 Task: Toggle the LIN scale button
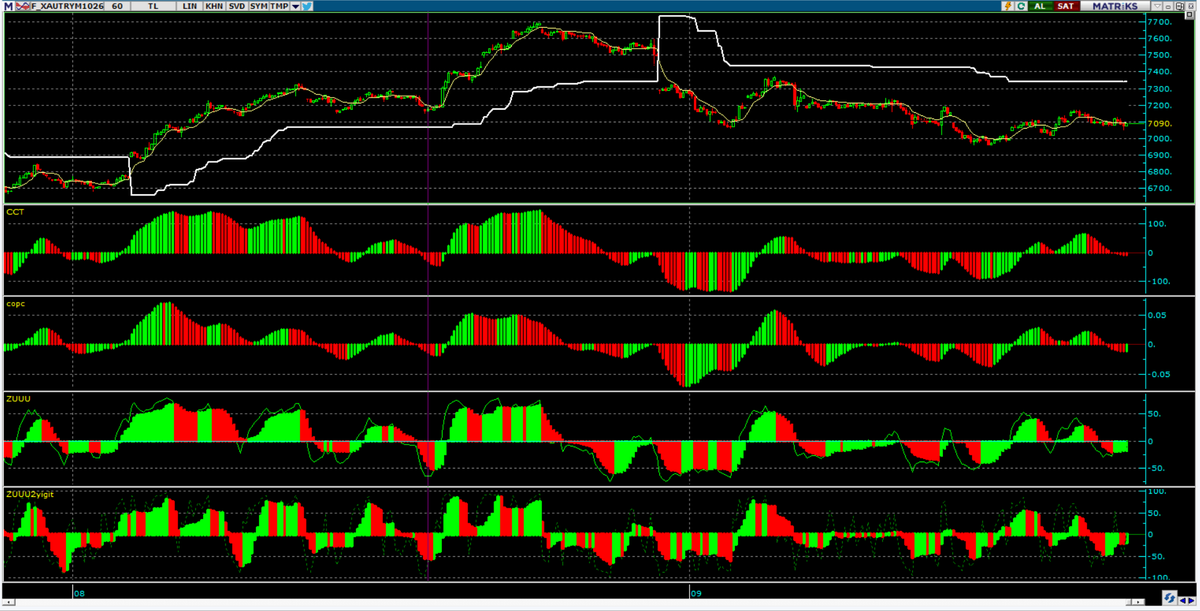(x=190, y=6)
